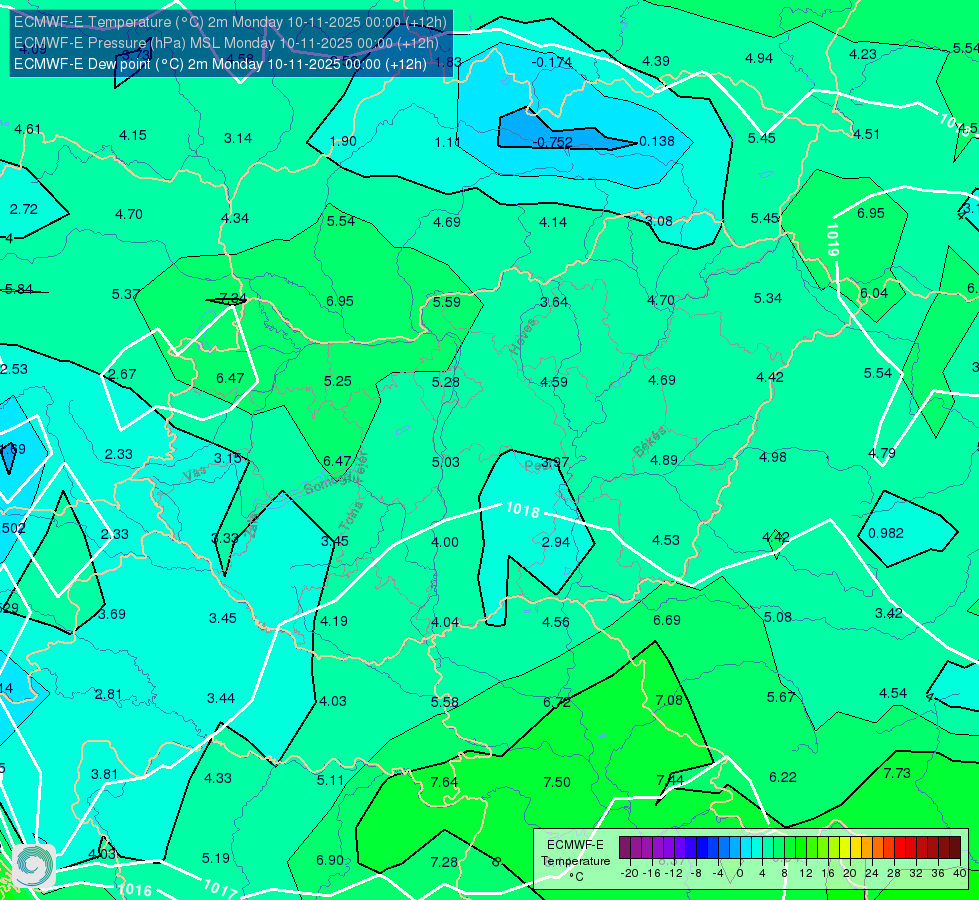Click the 4.94 grid value
The image size is (979, 900).
(x=759, y=59)
